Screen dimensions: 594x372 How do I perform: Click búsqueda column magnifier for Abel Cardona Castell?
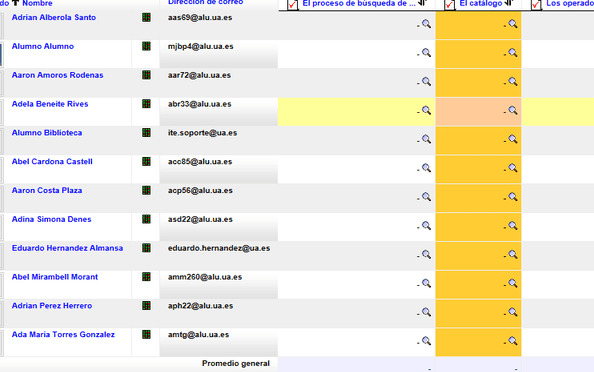(427, 168)
